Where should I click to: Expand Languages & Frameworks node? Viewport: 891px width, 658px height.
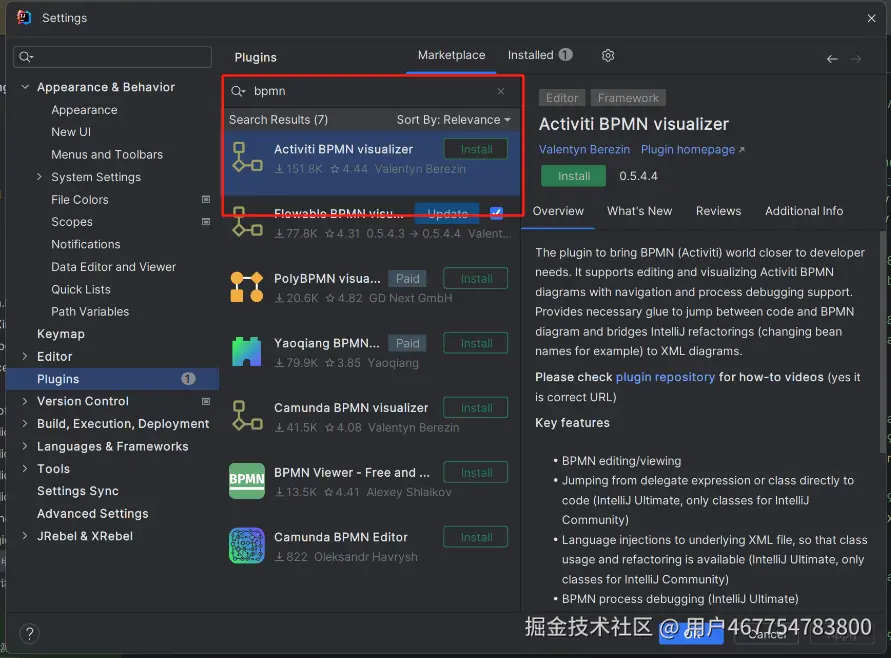[x=25, y=446]
